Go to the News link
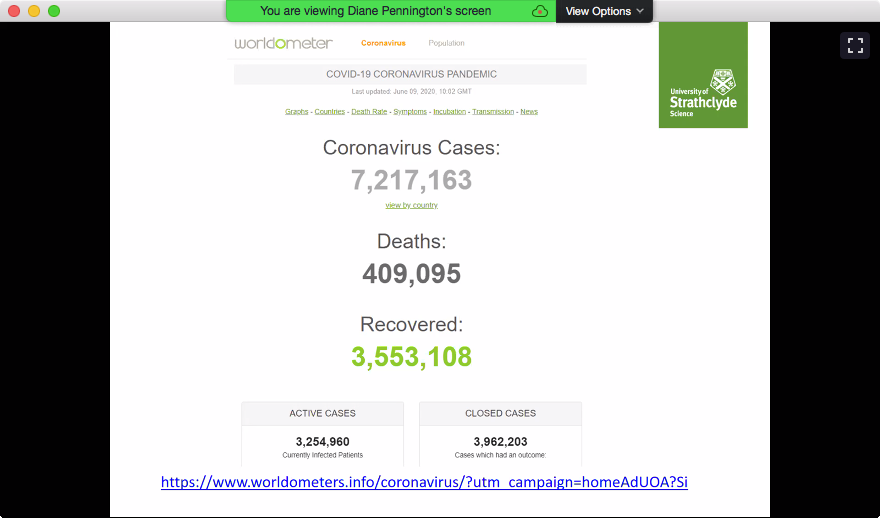Viewport: 880px width, 518px height. click(x=529, y=111)
